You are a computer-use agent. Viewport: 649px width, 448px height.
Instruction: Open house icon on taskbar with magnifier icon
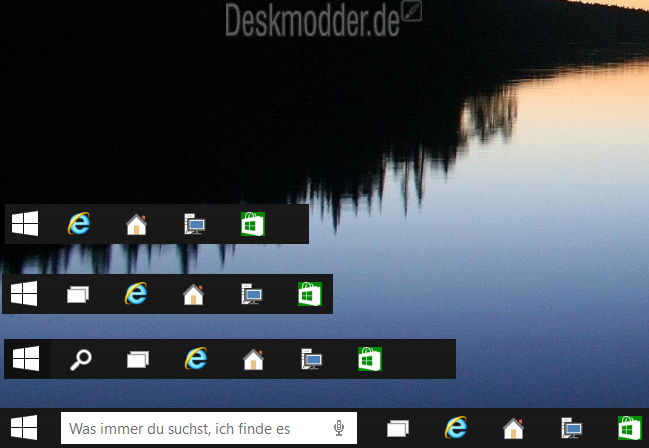(x=254, y=359)
